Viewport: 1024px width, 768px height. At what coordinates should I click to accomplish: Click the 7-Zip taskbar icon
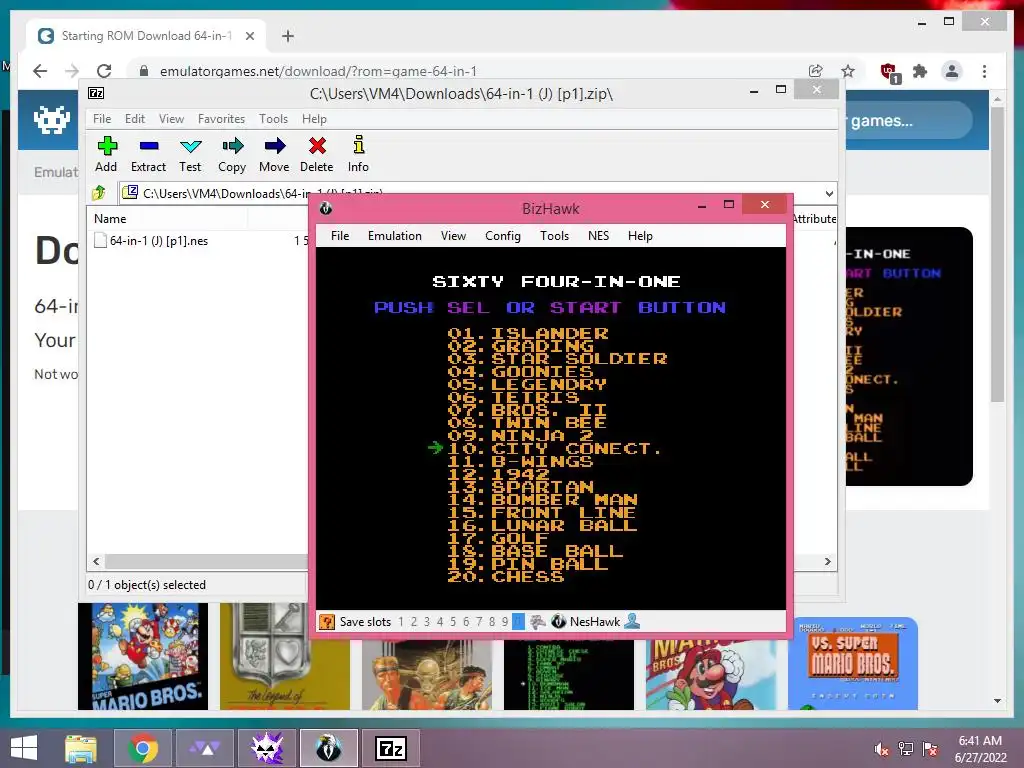tap(391, 748)
